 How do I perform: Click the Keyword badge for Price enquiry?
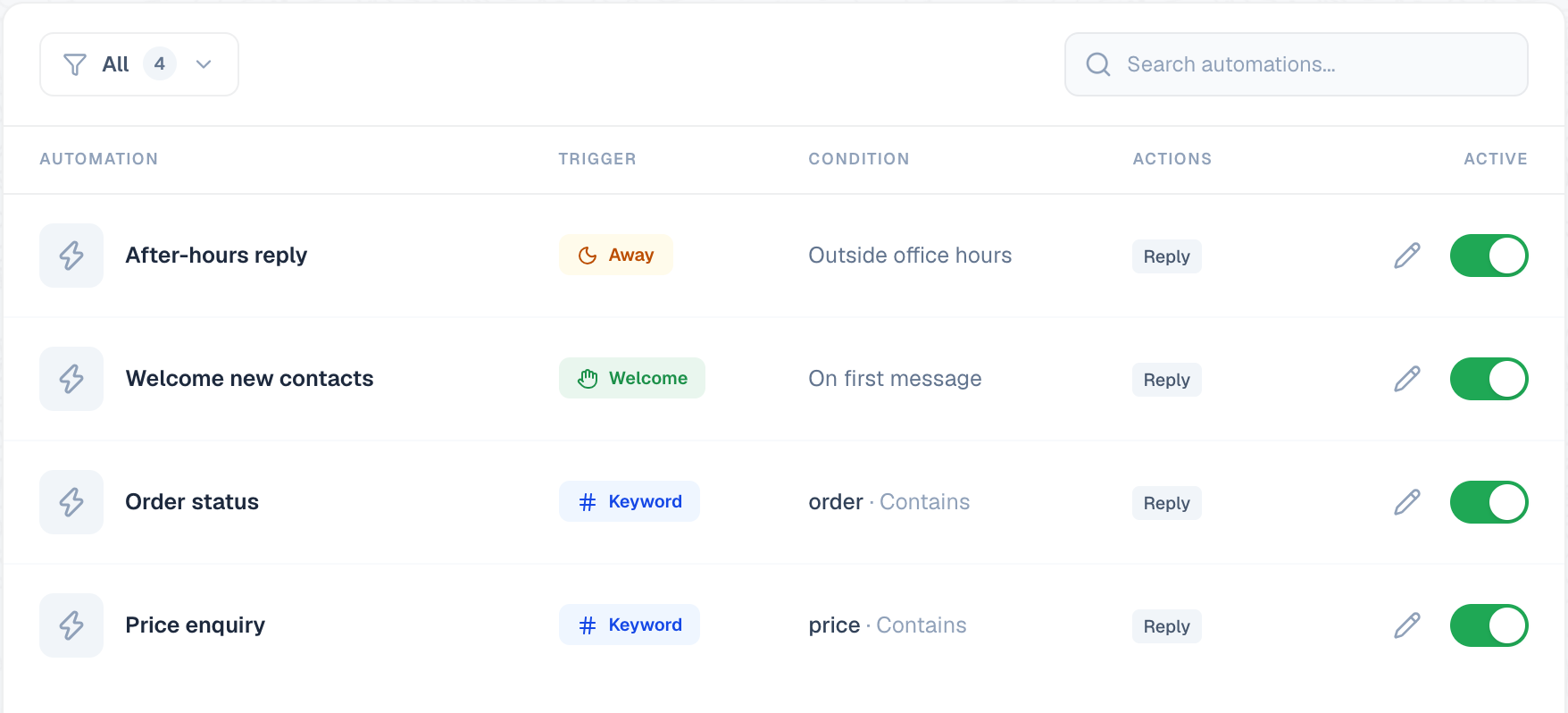(630, 625)
